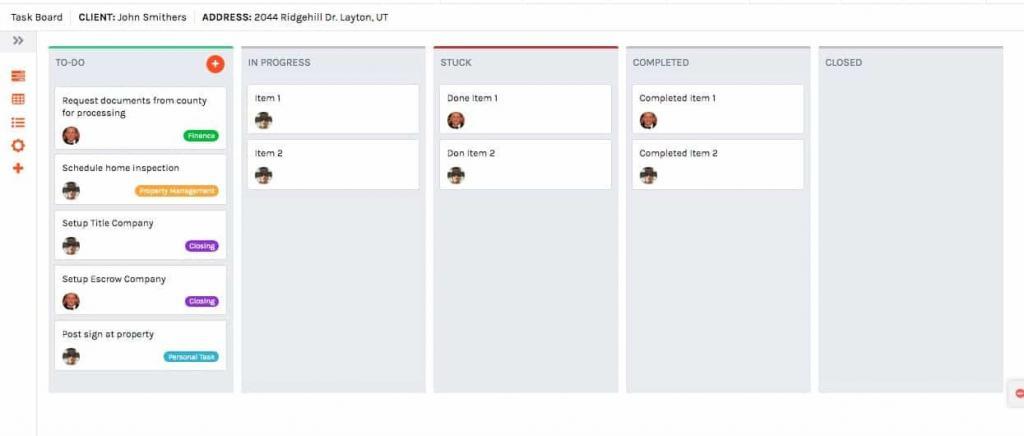
Task: Open Done Item 1 in the Stuck column
Action: click(525, 109)
